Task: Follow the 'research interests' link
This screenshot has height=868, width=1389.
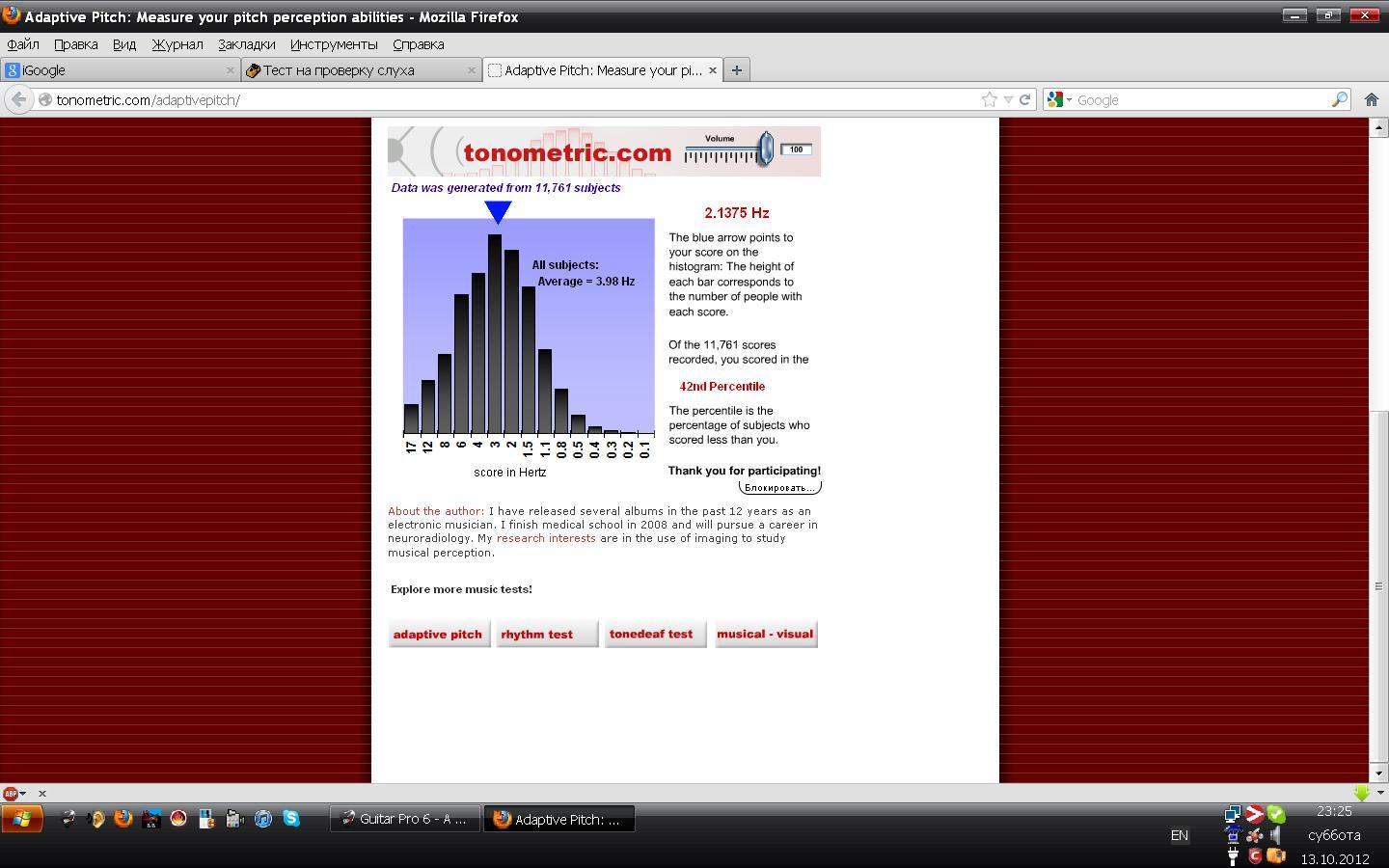Action: [x=546, y=538]
